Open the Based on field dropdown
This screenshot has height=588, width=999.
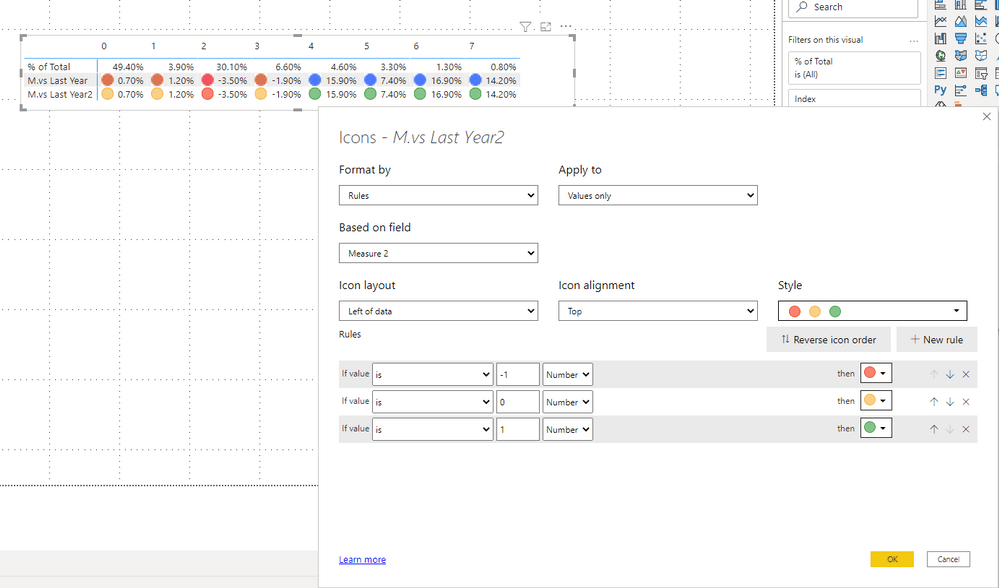(x=438, y=254)
